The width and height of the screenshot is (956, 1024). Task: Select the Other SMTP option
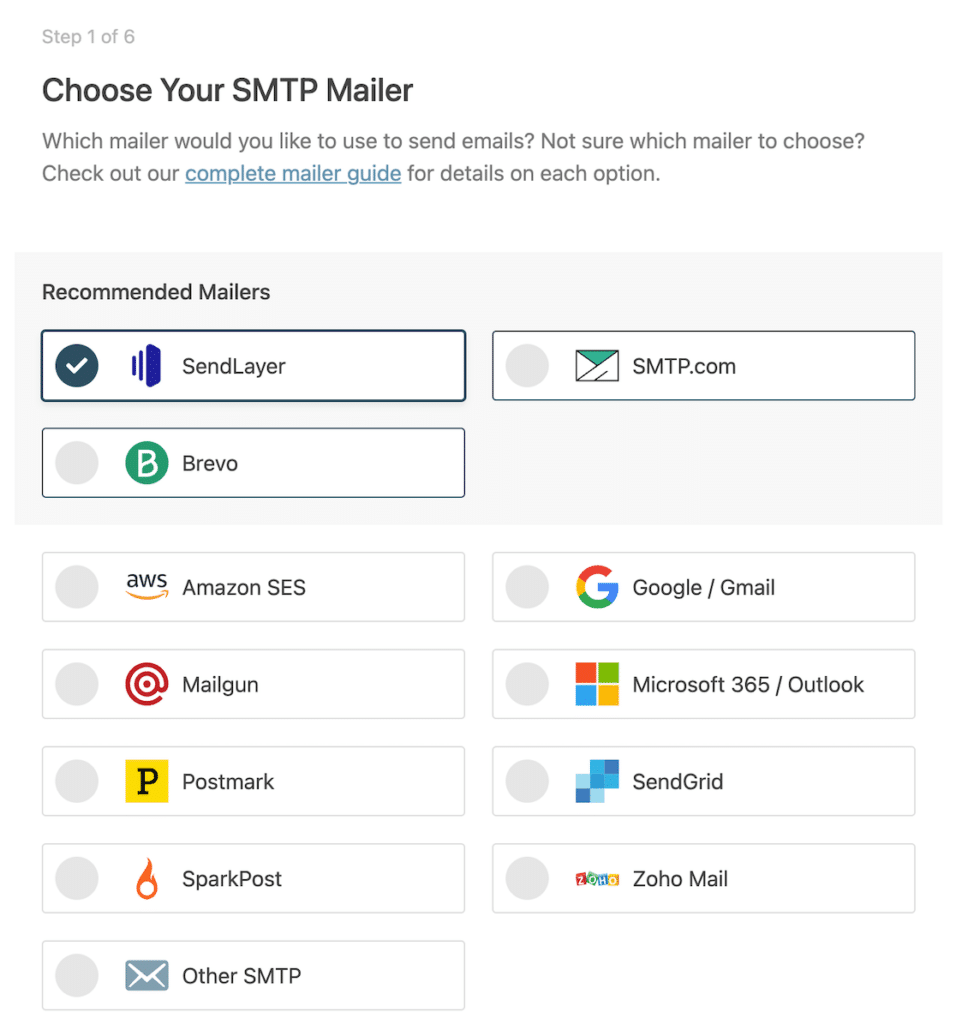[76, 975]
